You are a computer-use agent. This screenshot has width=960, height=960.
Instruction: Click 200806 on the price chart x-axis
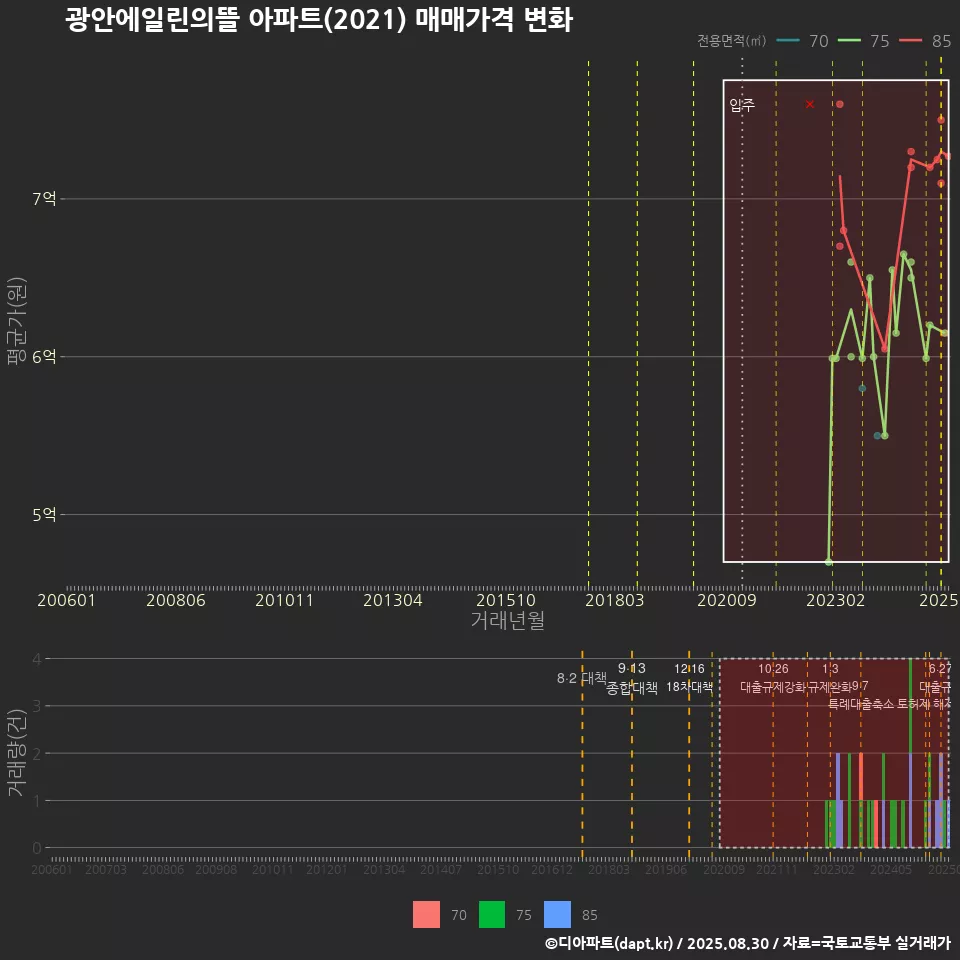coord(176,600)
